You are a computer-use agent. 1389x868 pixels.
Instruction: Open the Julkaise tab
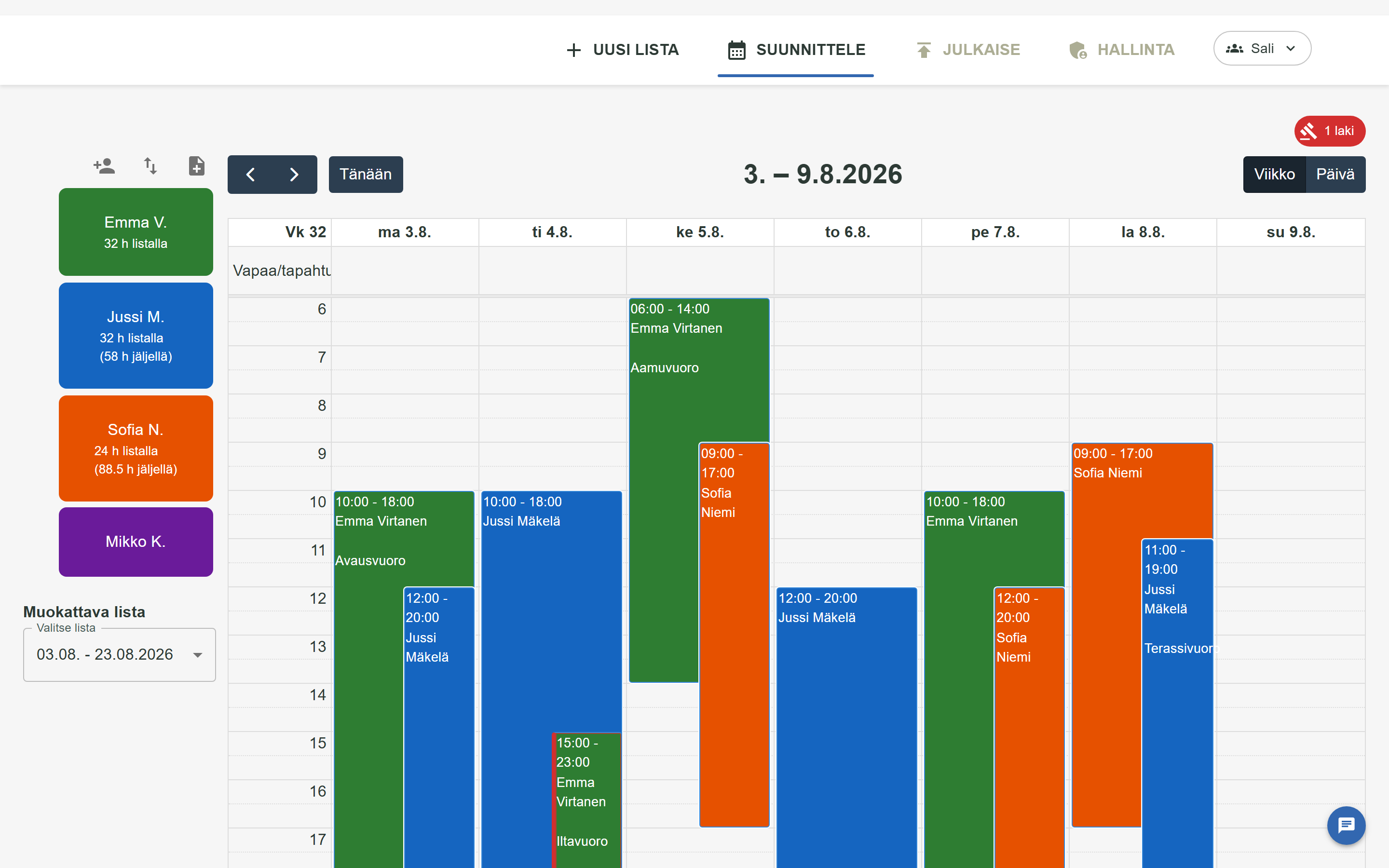point(967,50)
